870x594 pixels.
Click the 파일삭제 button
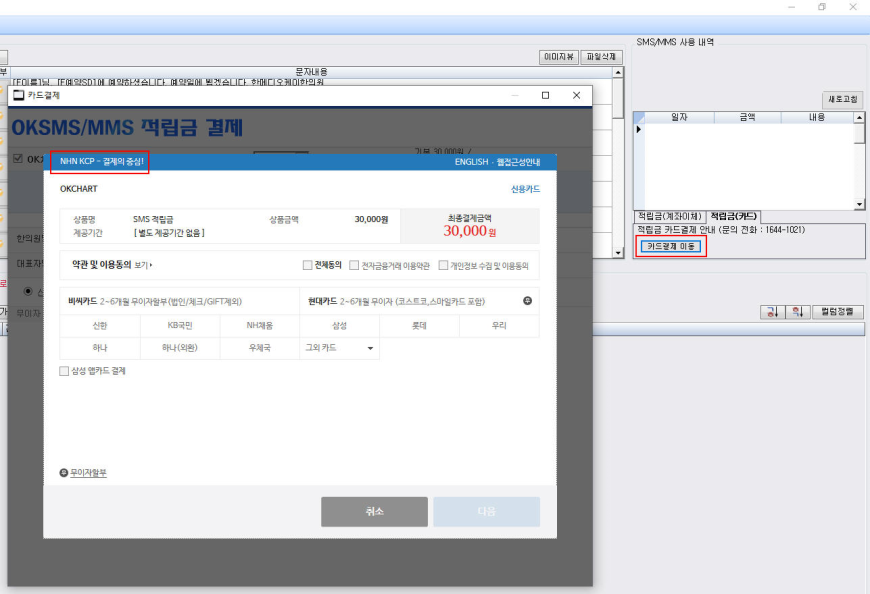tap(601, 57)
